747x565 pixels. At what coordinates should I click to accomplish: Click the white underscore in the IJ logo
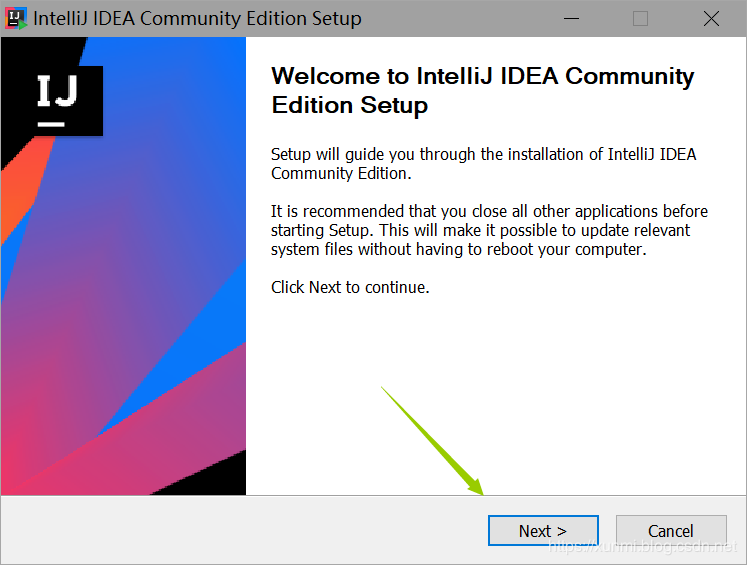[52, 124]
